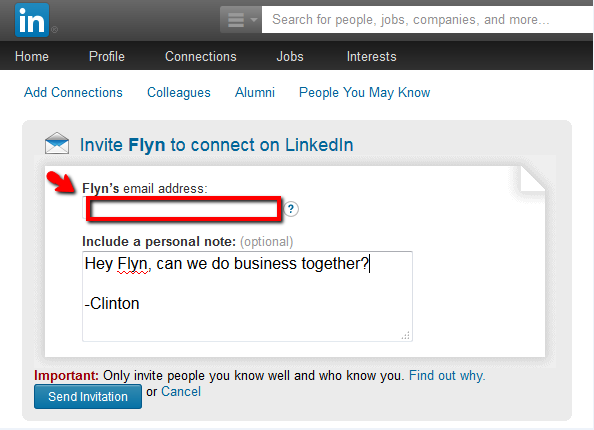Click the envelope icon beside invite heading
594x430 pixels.
pyautogui.click(x=57, y=143)
